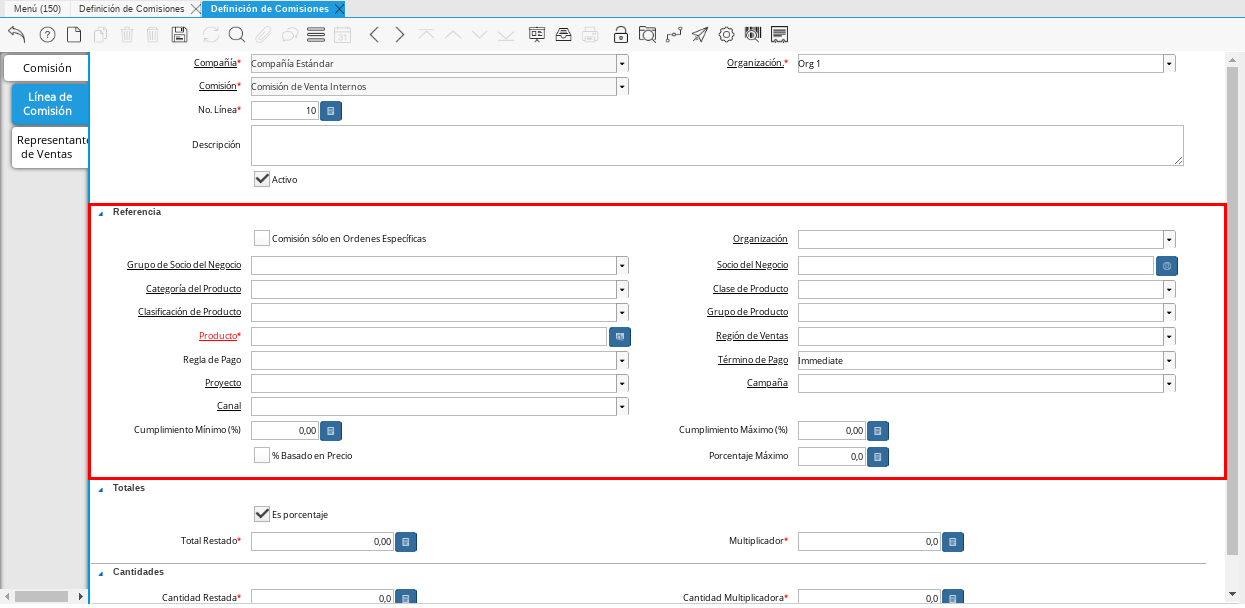The height and width of the screenshot is (608, 1245).
Task: Toggle the Es porcentaje checkbox
Action: click(262, 514)
